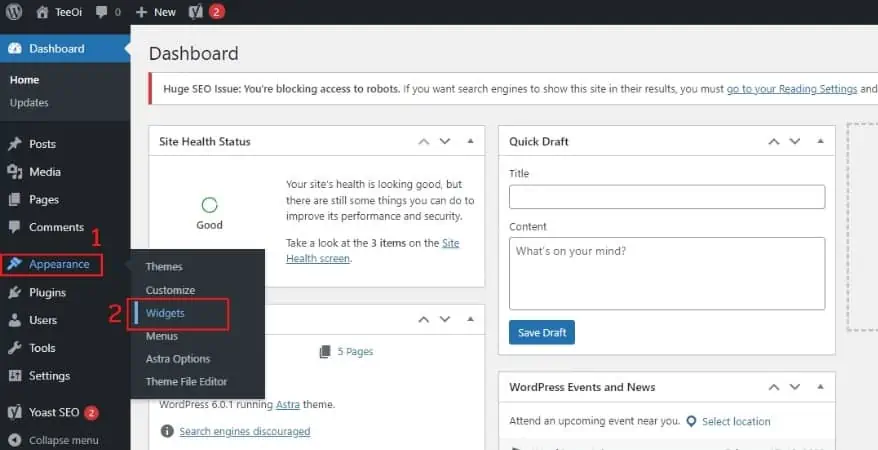Click the Quick Draft Title field

coord(667,197)
